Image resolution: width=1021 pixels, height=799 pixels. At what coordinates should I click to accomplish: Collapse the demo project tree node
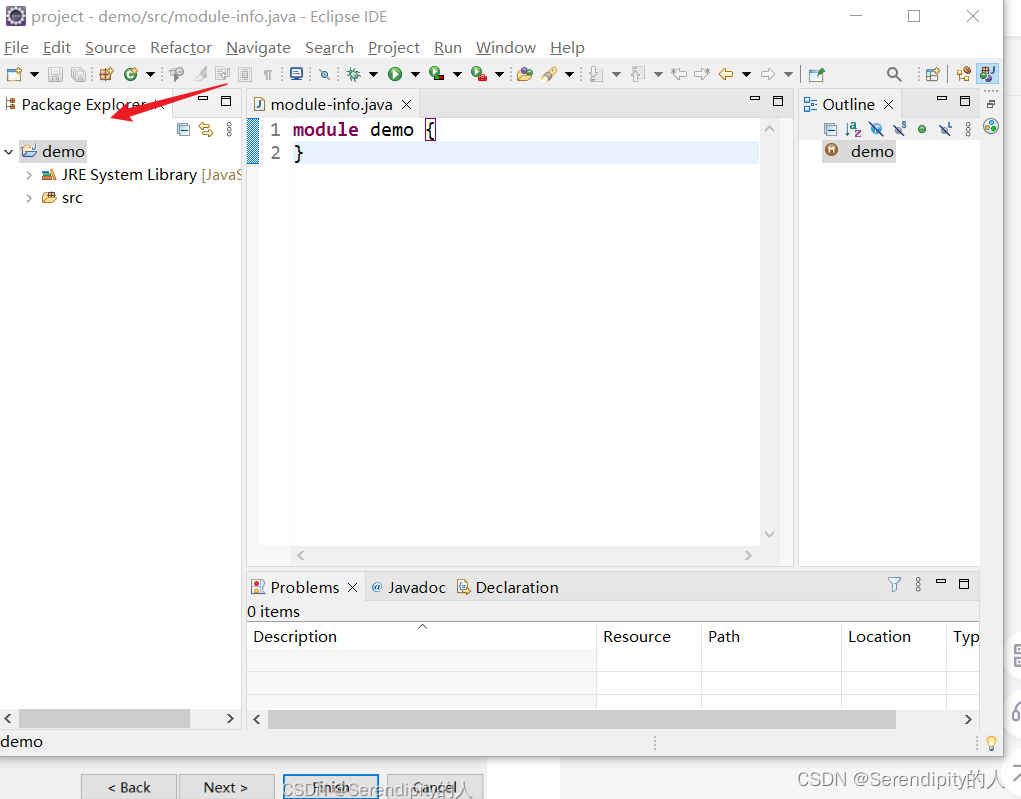click(8, 152)
